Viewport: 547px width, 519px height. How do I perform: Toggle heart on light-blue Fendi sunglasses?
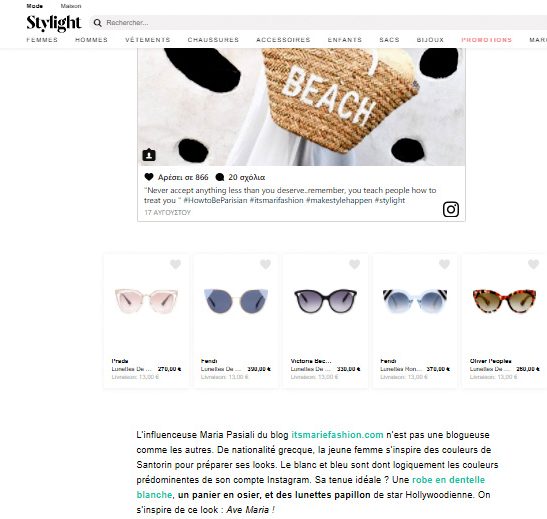coord(444,264)
